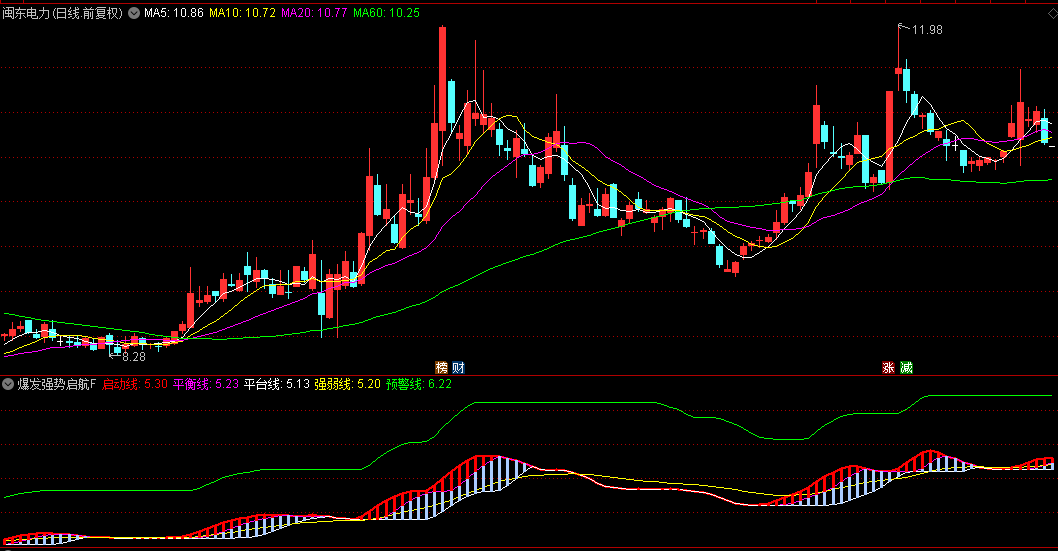The image size is (1058, 551).
Task: Click the indicator name 爆发强势启航F
Action: tap(57, 384)
